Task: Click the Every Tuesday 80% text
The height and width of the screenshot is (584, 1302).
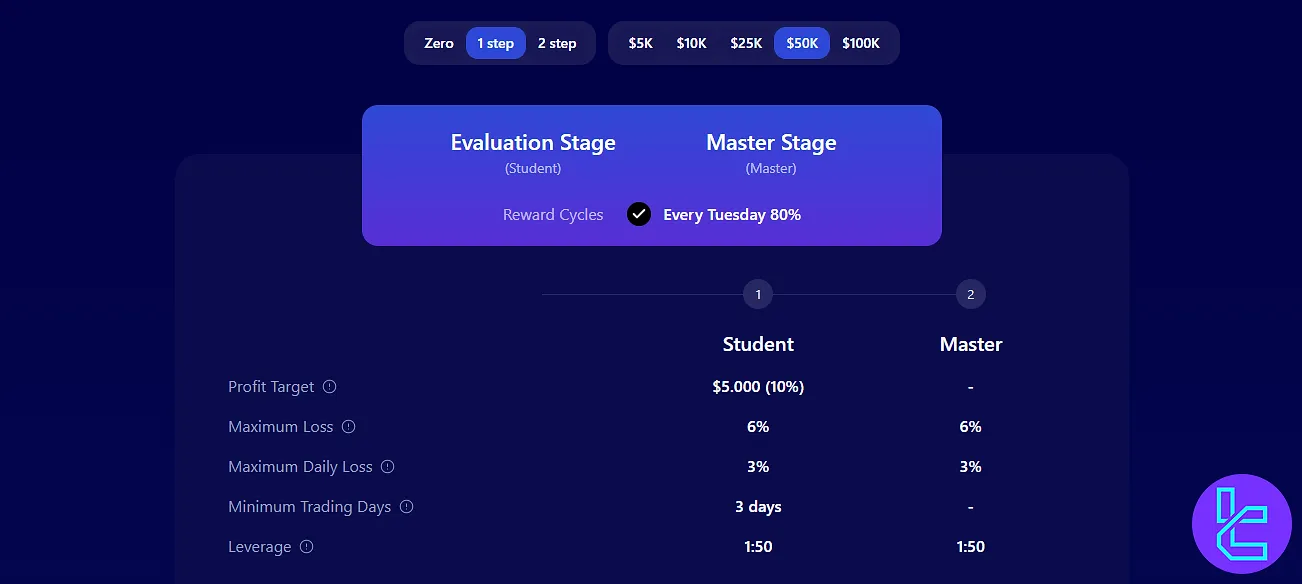Action: (732, 215)
